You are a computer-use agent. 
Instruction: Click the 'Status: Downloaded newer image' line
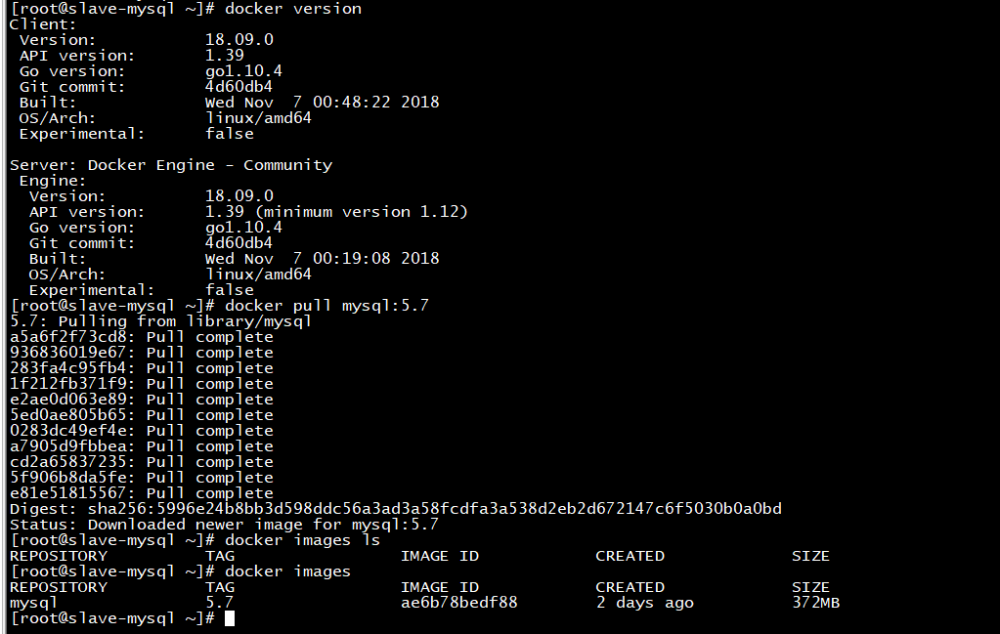click(x=223, y=524)
